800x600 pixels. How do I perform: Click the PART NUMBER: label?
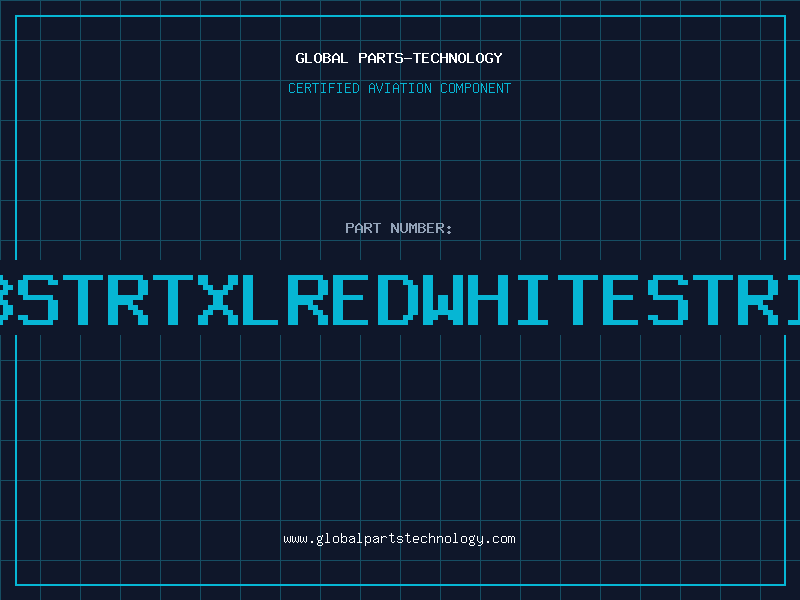[x=399, y=228]
